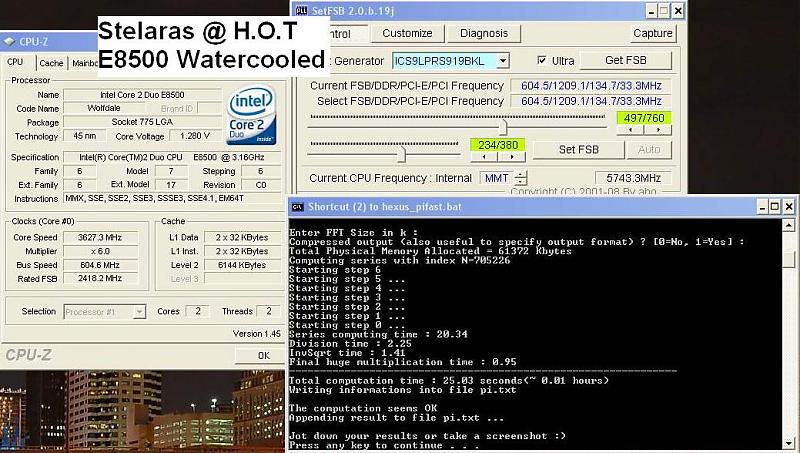Click the Get FSB button

(x=626, y=60)
